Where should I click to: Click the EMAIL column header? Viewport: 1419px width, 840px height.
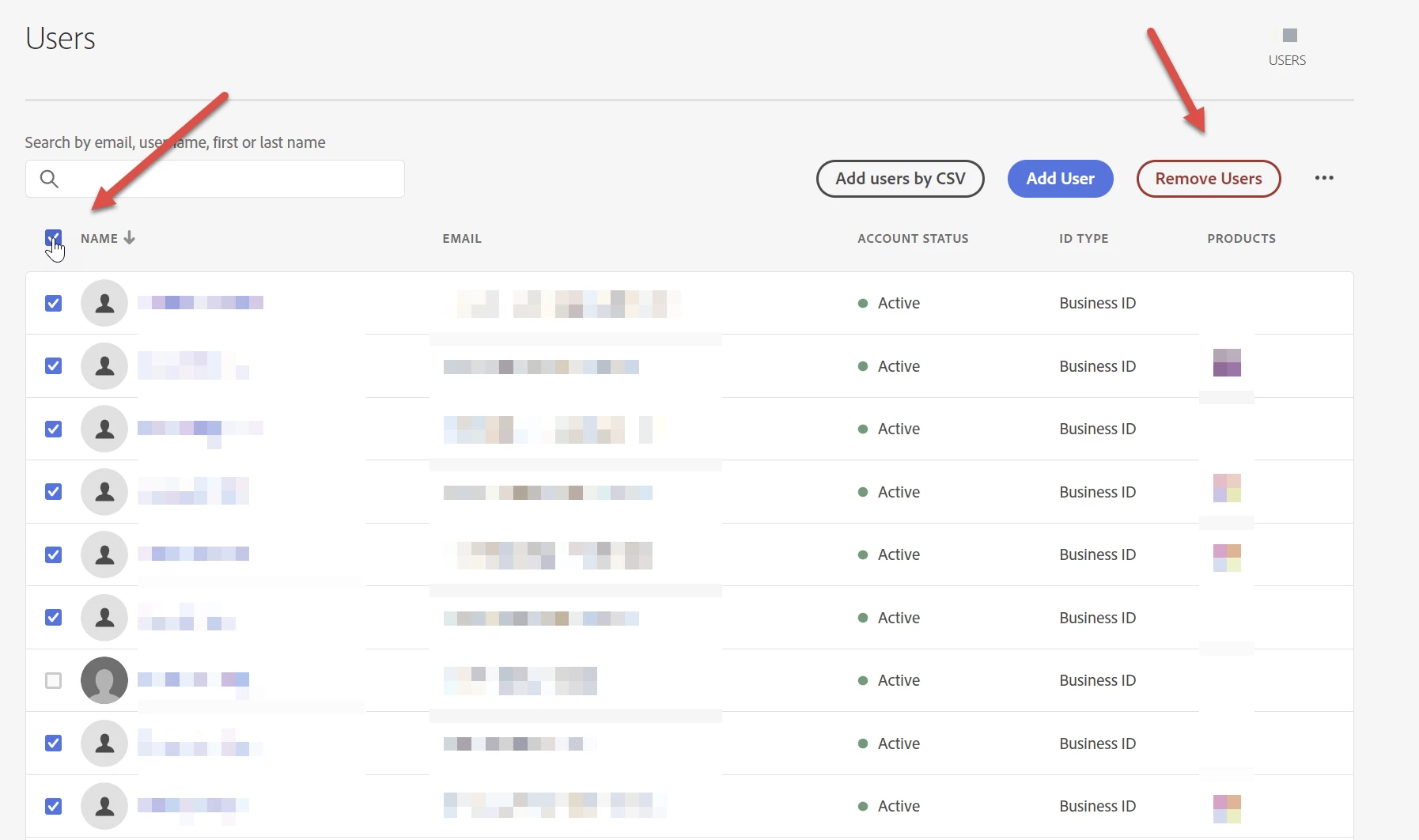coord(462,238)
